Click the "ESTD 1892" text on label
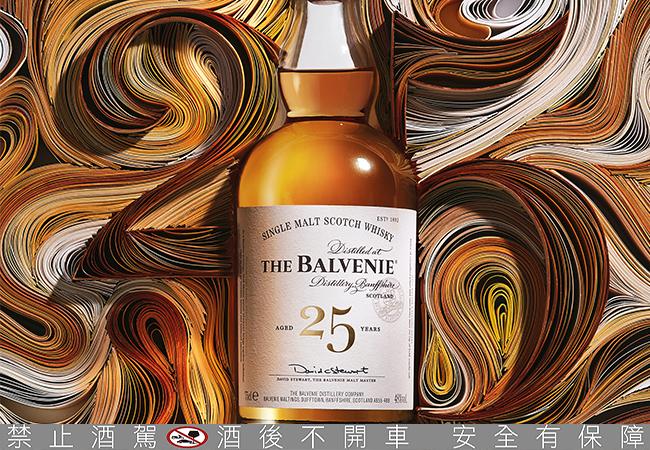Image resolution: width=650 pixels, height=450 pixels. coord(388,219)
